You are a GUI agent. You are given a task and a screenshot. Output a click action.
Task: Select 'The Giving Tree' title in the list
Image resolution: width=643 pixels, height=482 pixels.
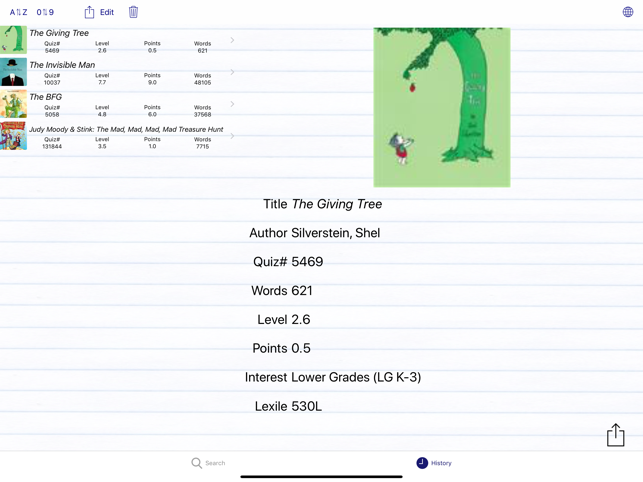coord(59,33)
